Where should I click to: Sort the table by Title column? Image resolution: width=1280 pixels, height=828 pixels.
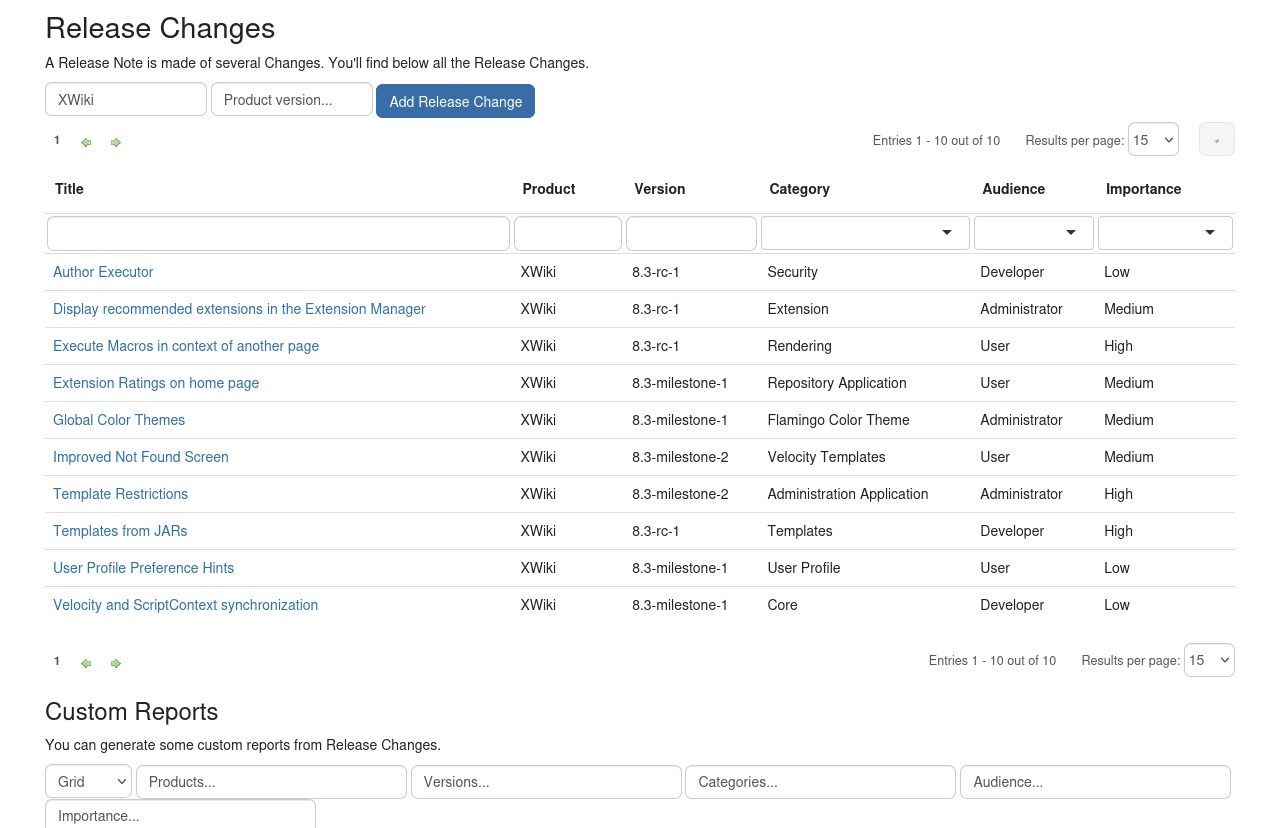tap(69, 189)
